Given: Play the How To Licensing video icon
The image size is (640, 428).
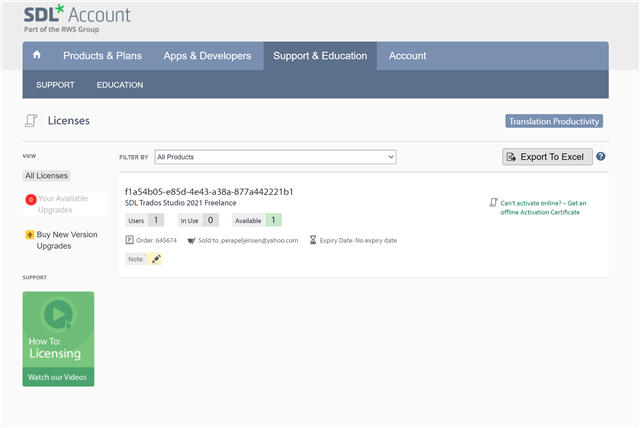Looking at the screenshot, I should 58,314.
